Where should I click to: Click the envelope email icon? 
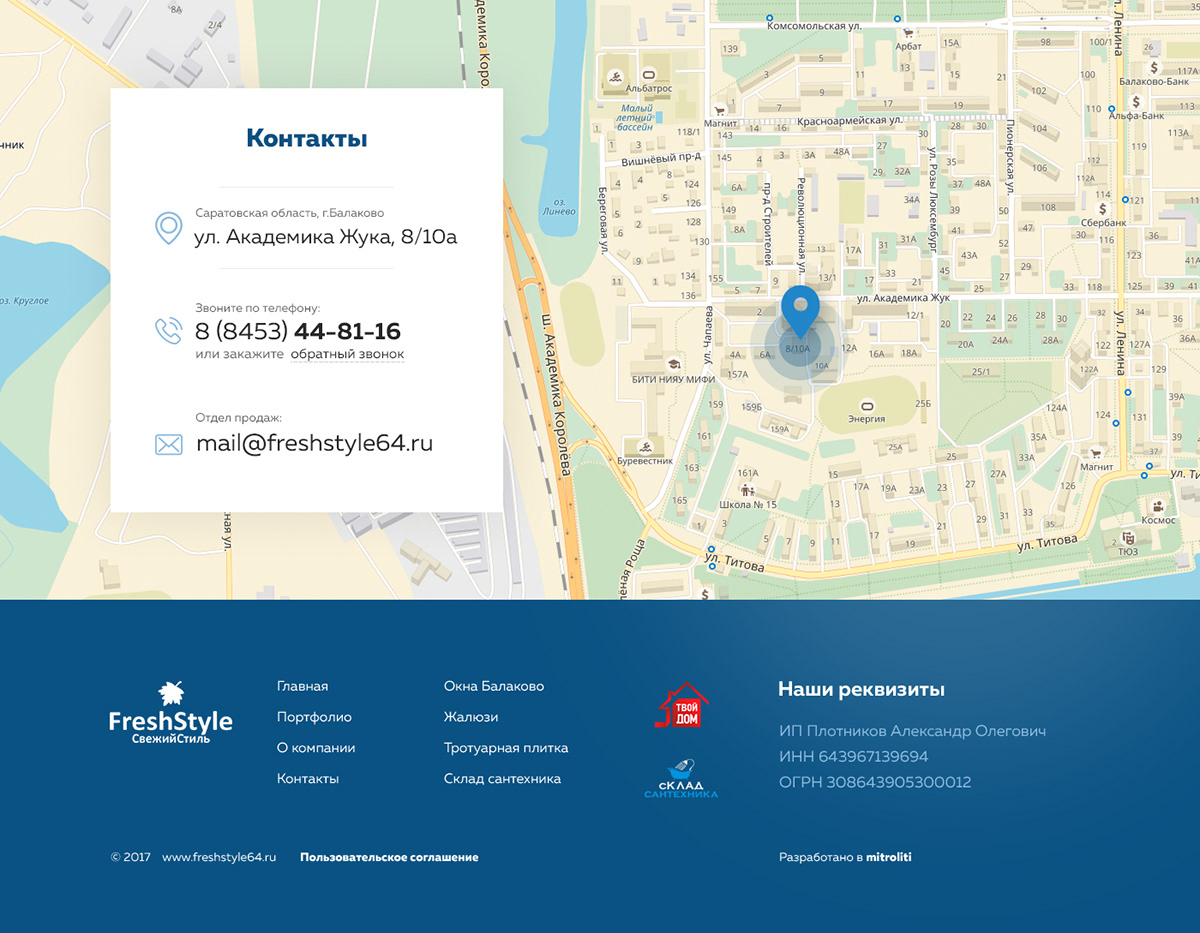click(x=169, y=444)
